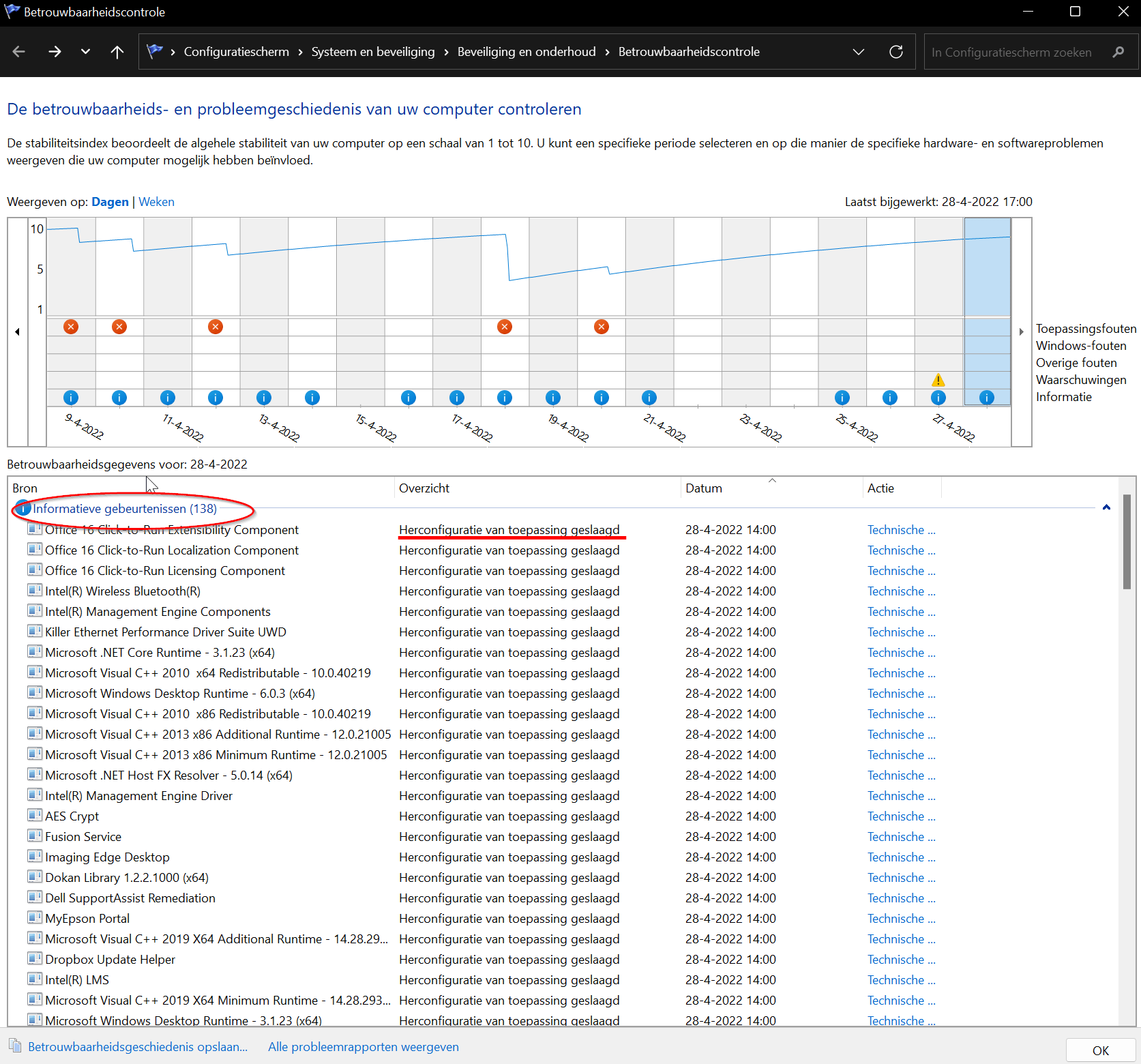This screenshot has height=1064, width=1141.
Task: Click Betrouwbaarheidsgeschiedenis opslaan link
Action: [138, 1047]
